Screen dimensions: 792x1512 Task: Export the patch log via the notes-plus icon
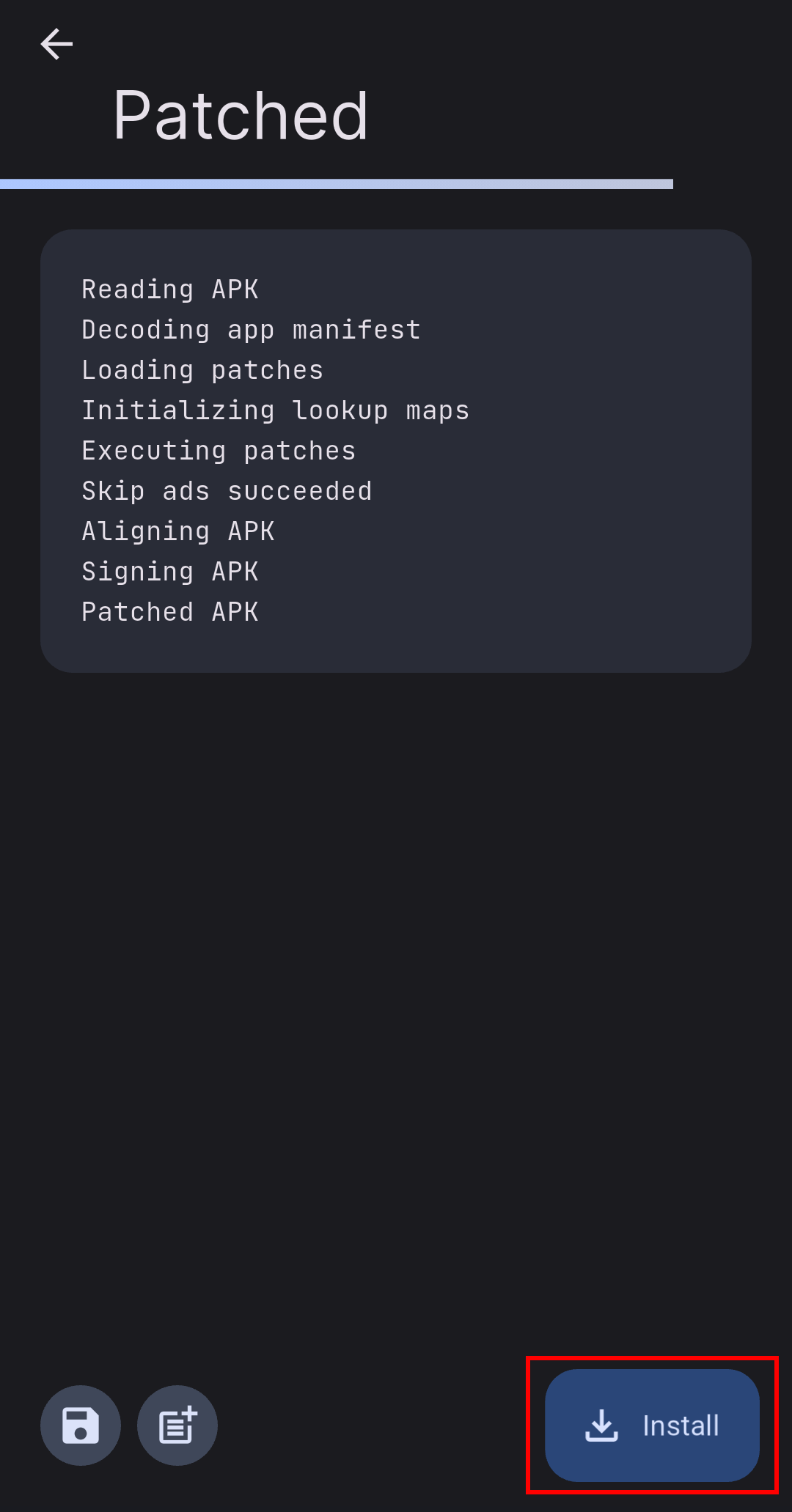(x=177, y=1425)
